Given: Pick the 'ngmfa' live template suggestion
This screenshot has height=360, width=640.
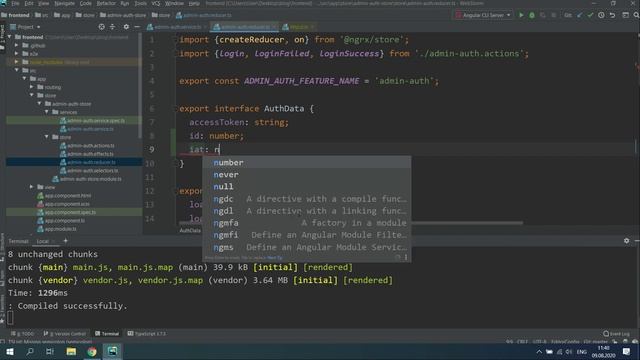Looking at the screenshot, I should click(307, 223).
